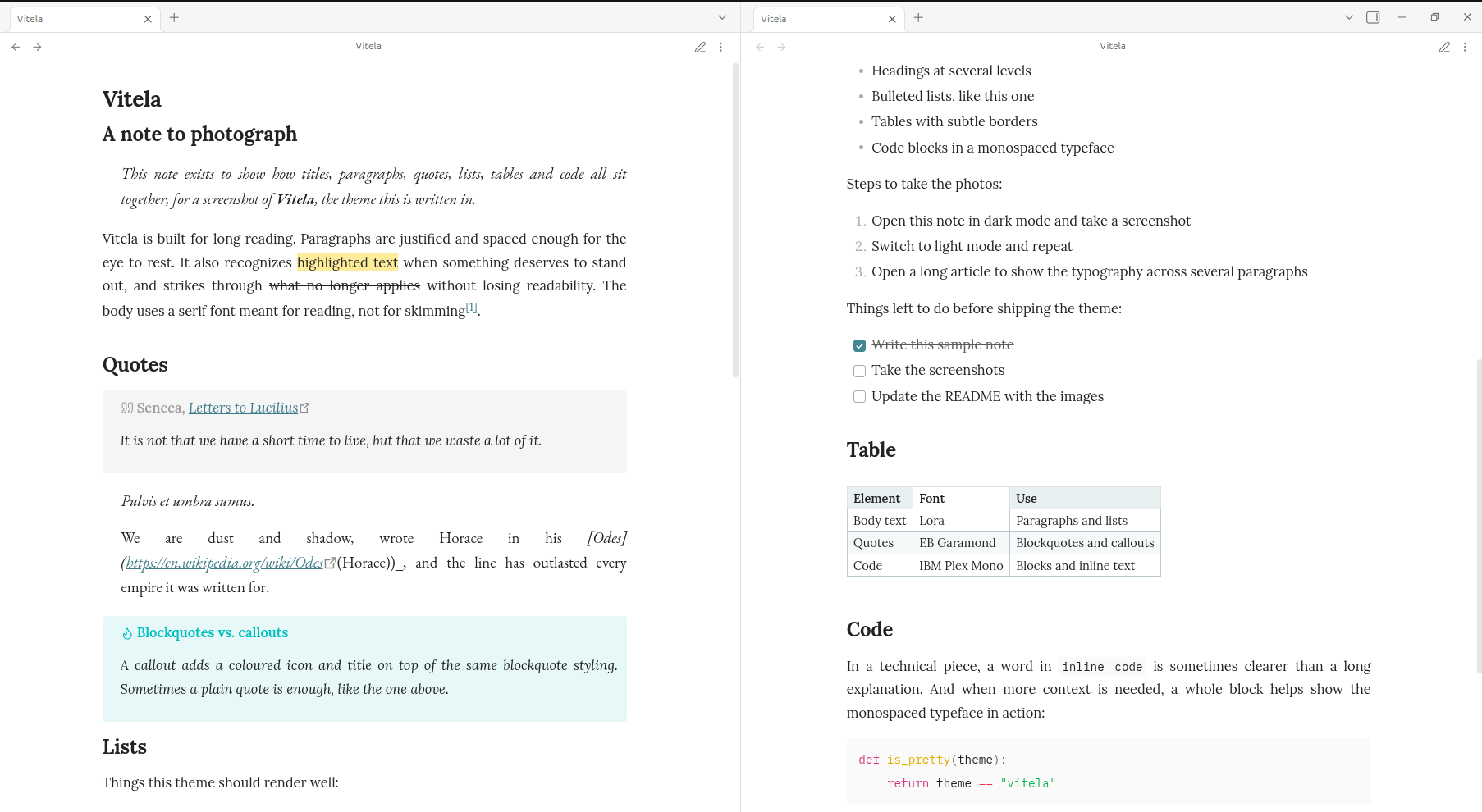Open more options menu in left pane
Screen dimensions: 1482x812
click(x=720, y=47)
